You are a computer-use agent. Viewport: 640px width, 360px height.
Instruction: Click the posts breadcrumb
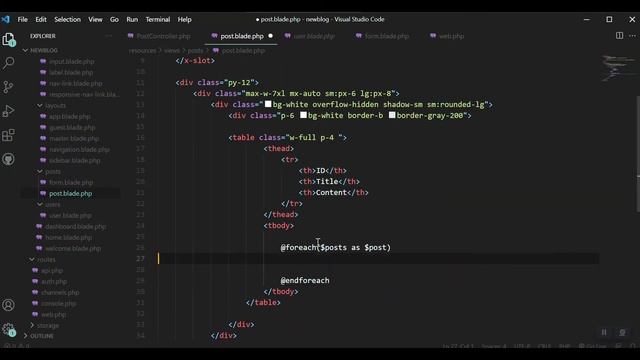click(195, 51)
